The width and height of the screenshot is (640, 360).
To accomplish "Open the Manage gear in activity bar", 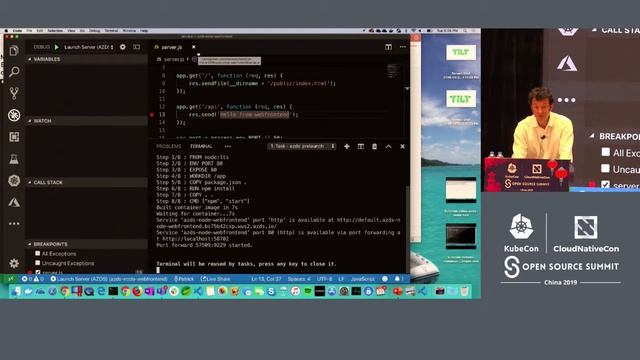I will pyautogui.click(x=14, y=263).
